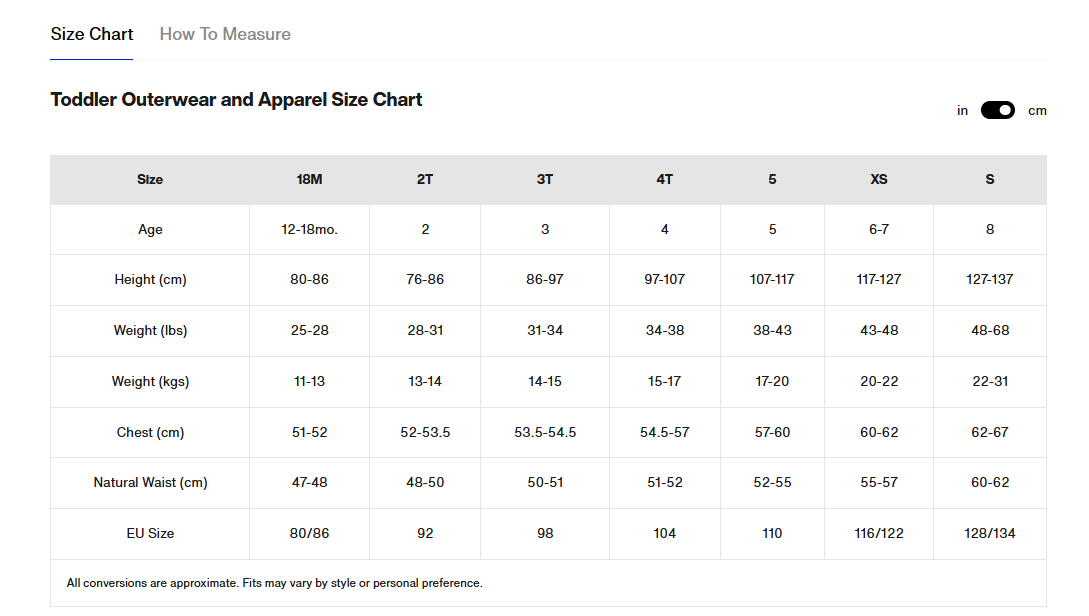Viewport: 1089px width, 616px height.
Task: Select the Weight (kgs) row label
Action: coord(150,381)
